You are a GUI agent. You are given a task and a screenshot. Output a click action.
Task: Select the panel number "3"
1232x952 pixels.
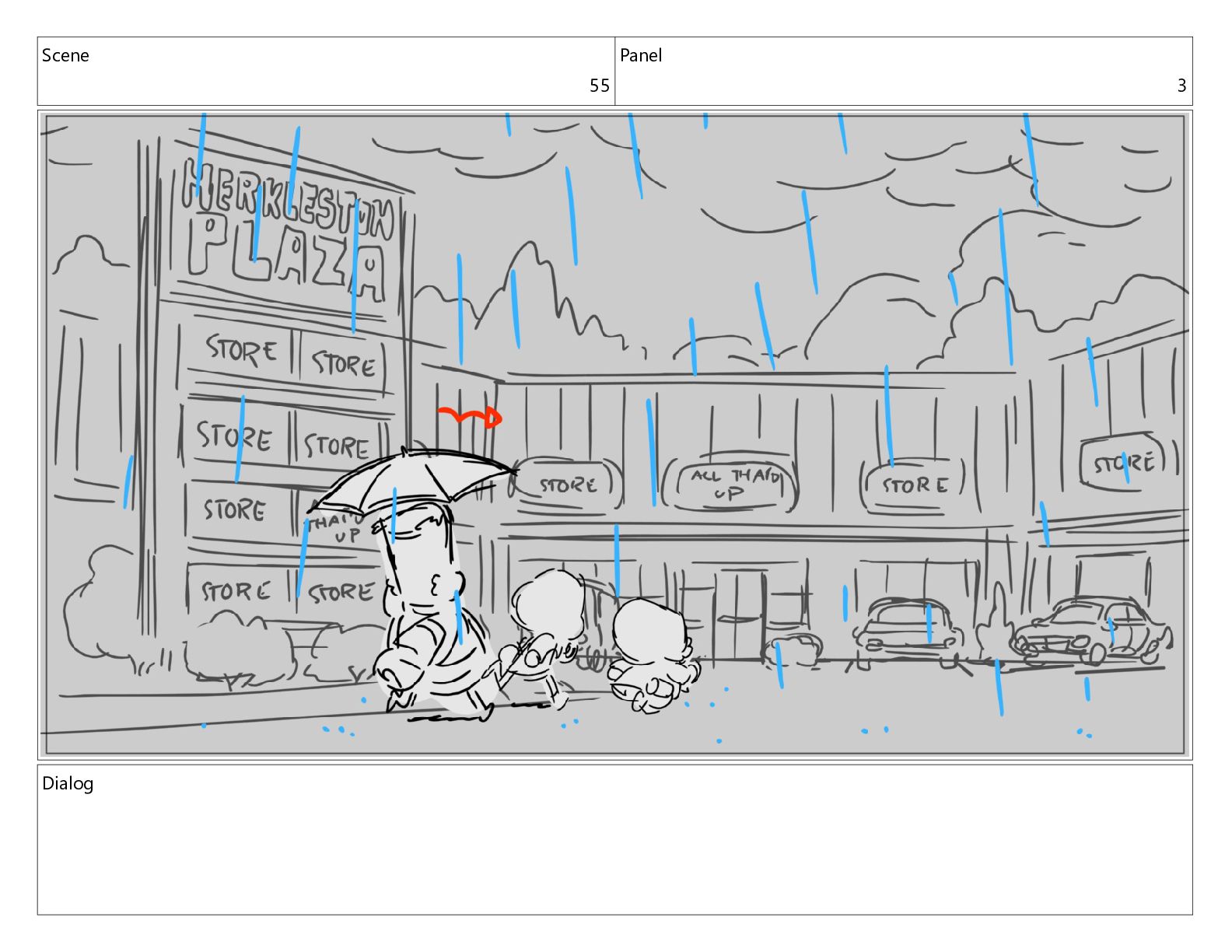point(1181,86)
